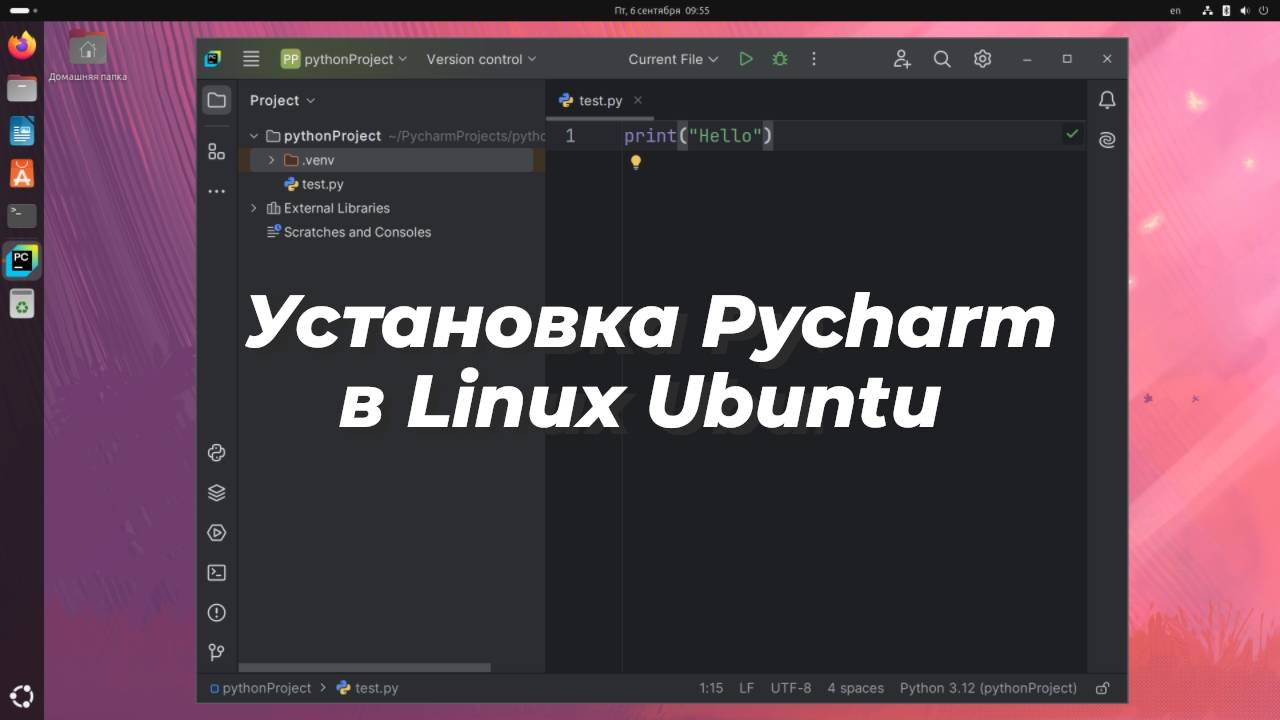
Task: Open the clock and calendar in top bar
Action: (x=661, y=10)
